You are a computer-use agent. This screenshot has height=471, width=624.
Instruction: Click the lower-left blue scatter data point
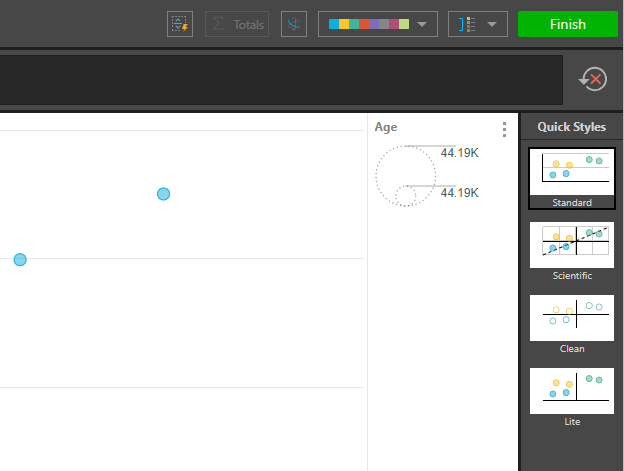tap(20, 259)
